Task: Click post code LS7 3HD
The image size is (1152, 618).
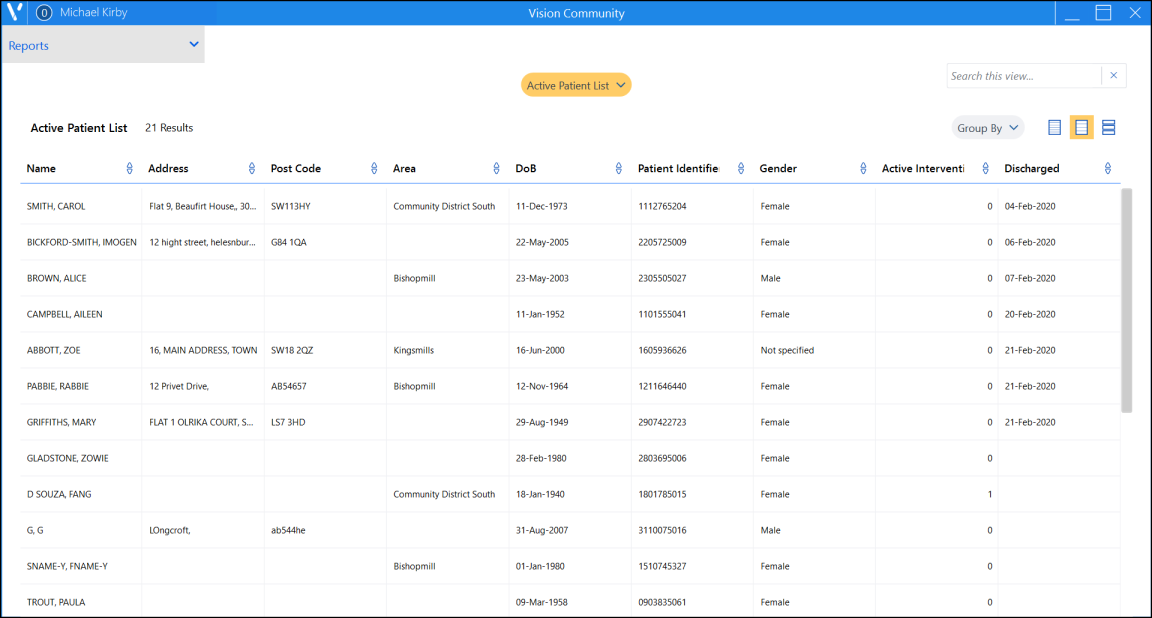Action: tap(288, 423)
